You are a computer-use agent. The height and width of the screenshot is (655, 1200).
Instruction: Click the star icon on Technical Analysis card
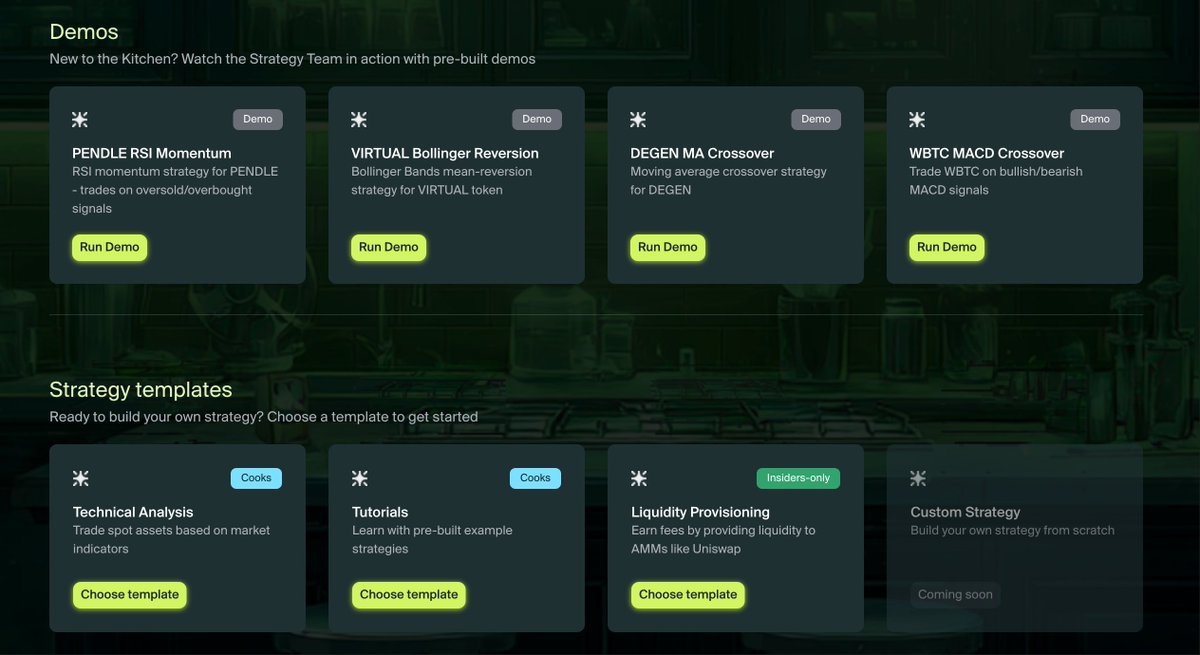[x=80, y=479]
